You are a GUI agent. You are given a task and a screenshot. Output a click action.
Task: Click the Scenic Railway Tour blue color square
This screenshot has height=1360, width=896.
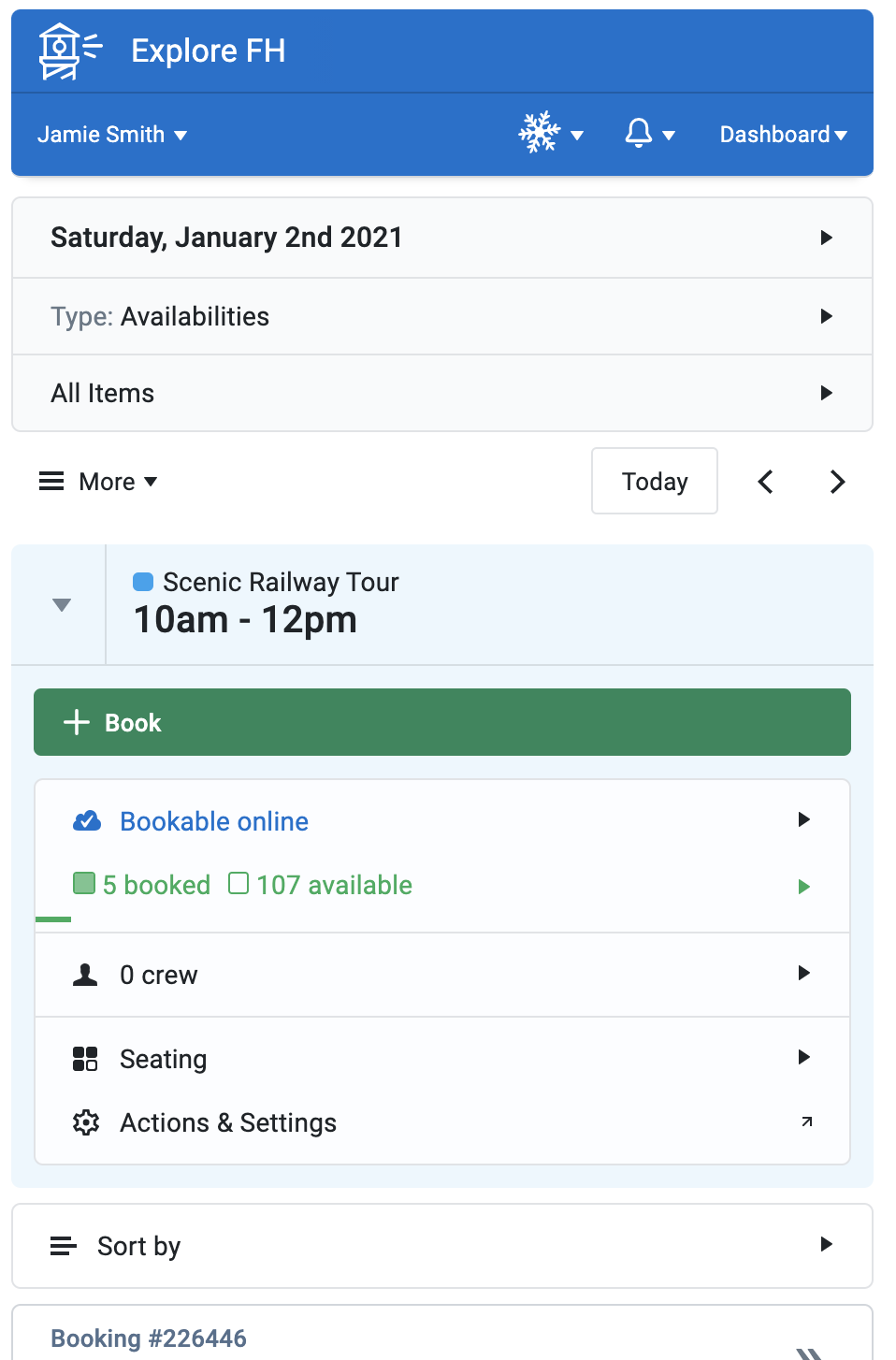coord(143,582)
